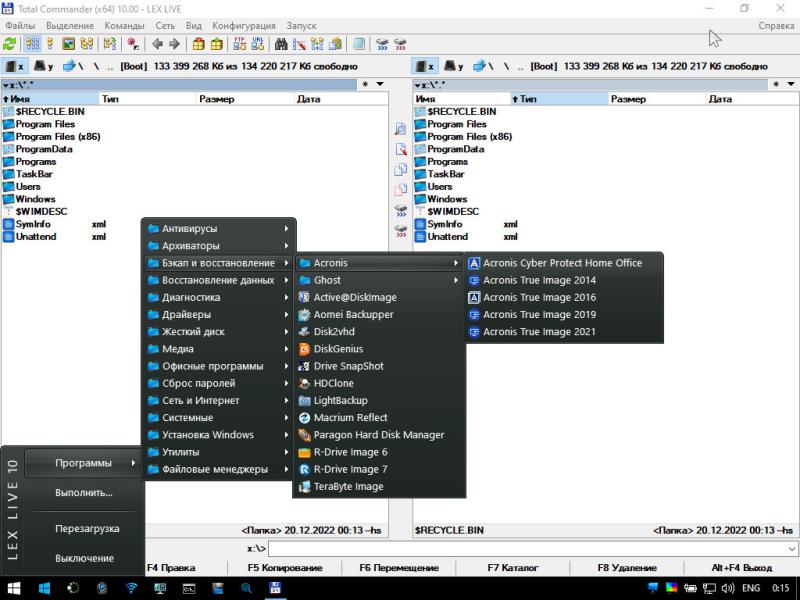
Task: Launch the Multi-Rename tool icon
Action: pos(299,44)
